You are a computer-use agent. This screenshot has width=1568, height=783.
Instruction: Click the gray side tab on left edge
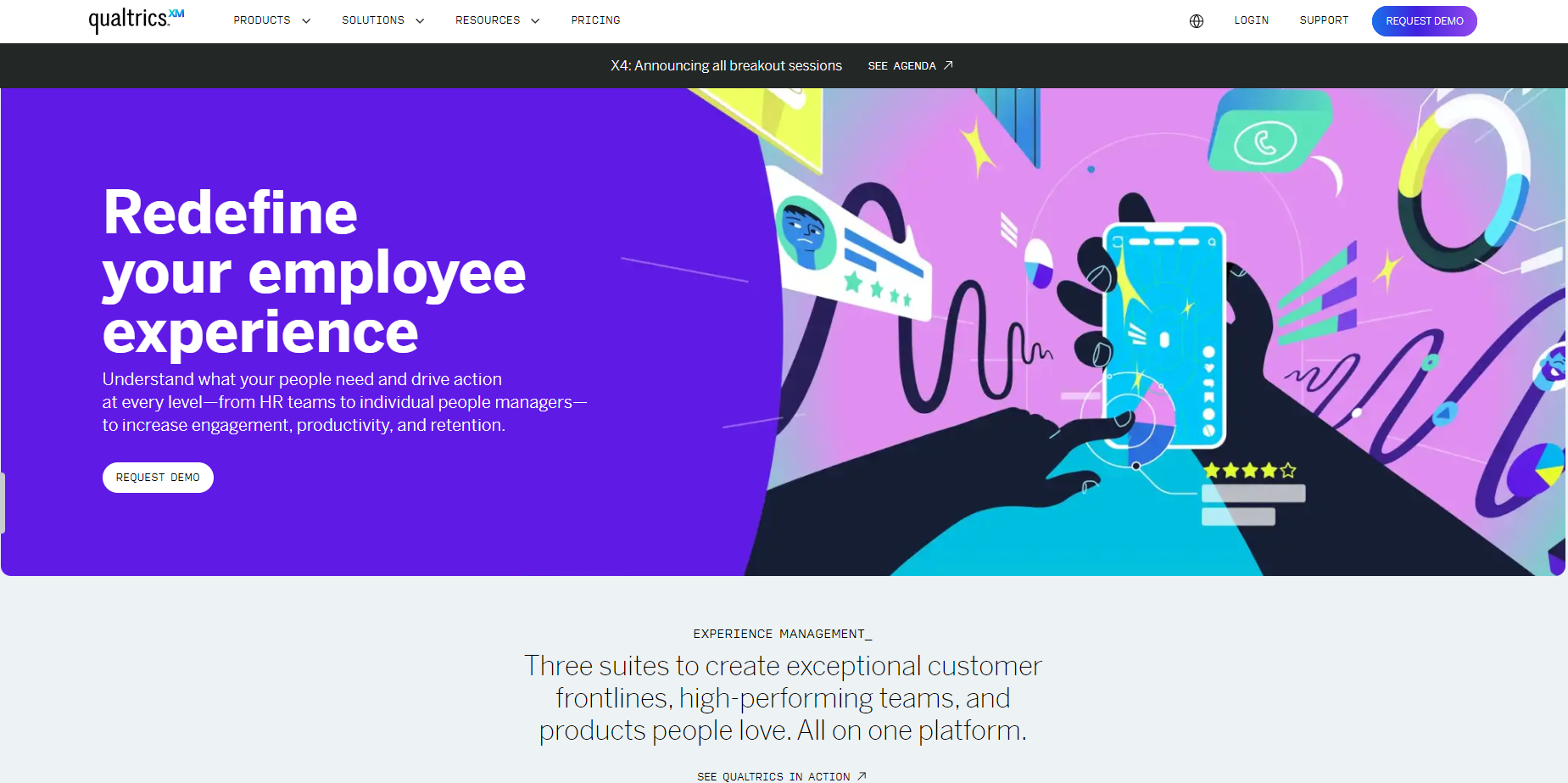point(3,503)
